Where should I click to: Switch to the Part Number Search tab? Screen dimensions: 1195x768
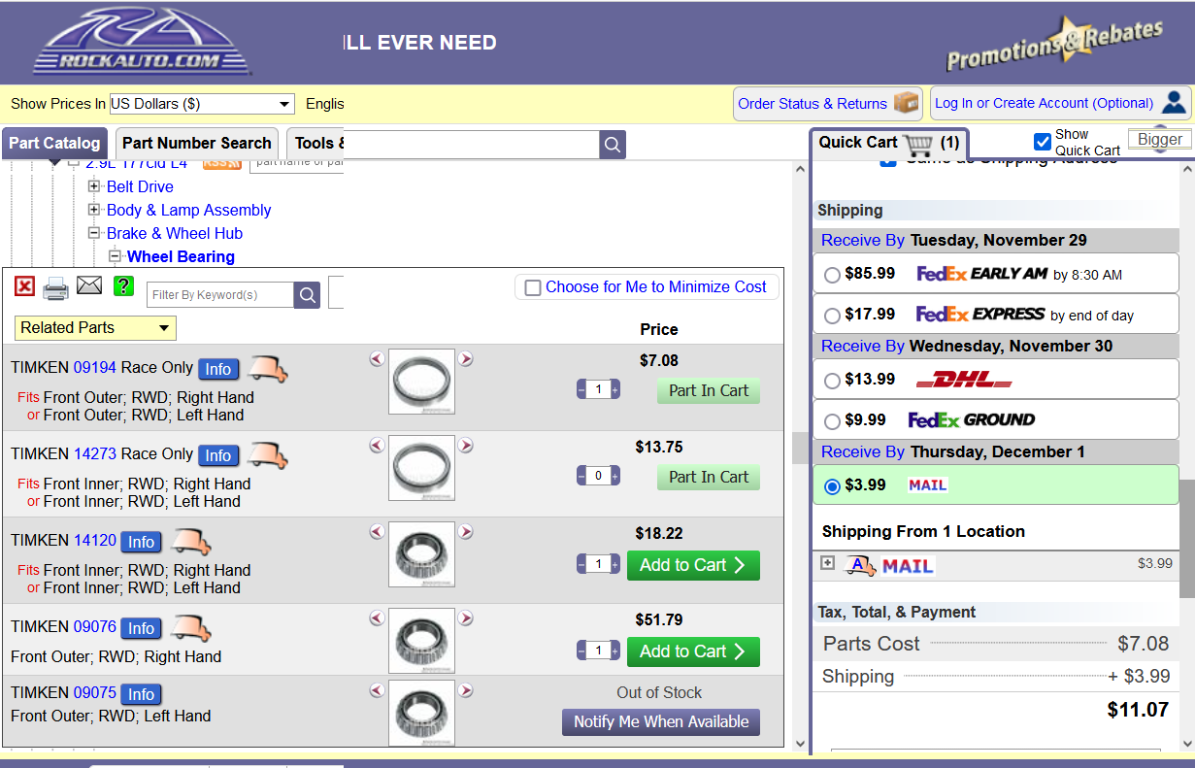[x=196, y=143]
